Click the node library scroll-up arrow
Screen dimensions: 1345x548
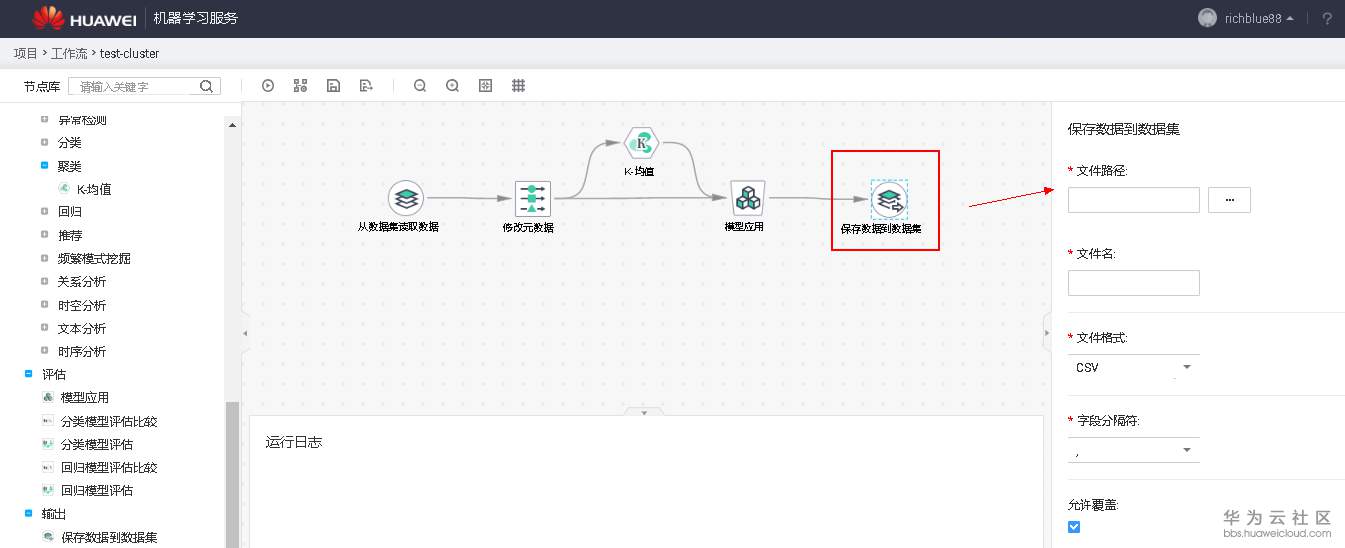click(233, 126)
